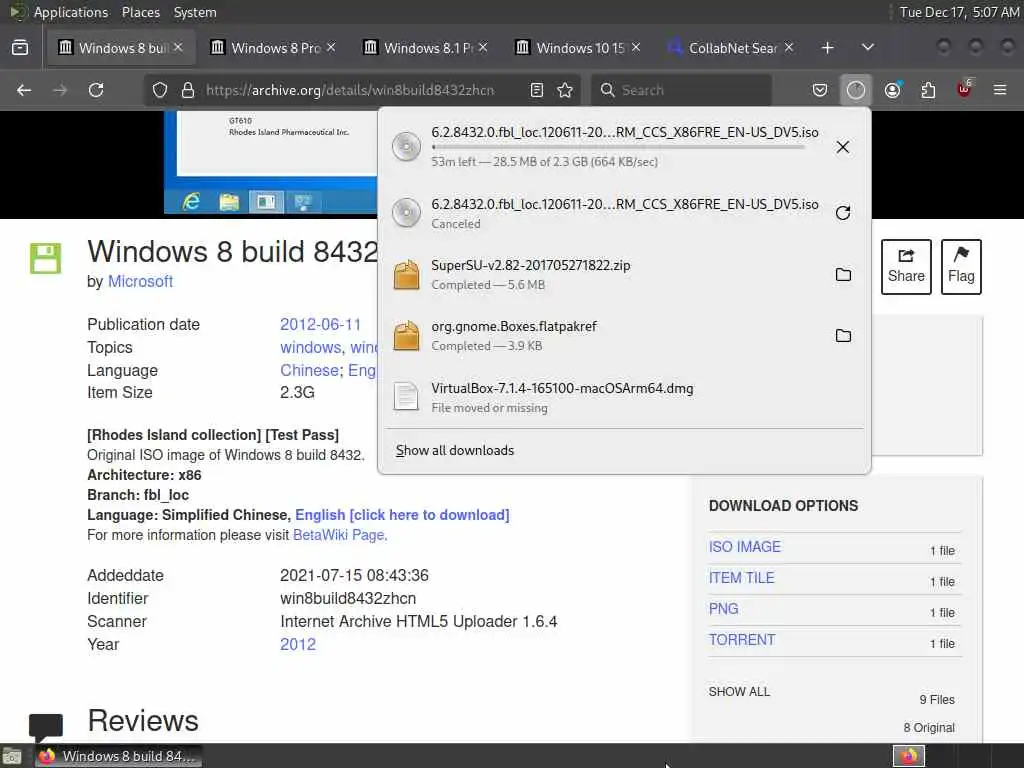The height and width of the screenshot is (768, 1024).
Task: Open the Firefox account icon
Action: 893,90
